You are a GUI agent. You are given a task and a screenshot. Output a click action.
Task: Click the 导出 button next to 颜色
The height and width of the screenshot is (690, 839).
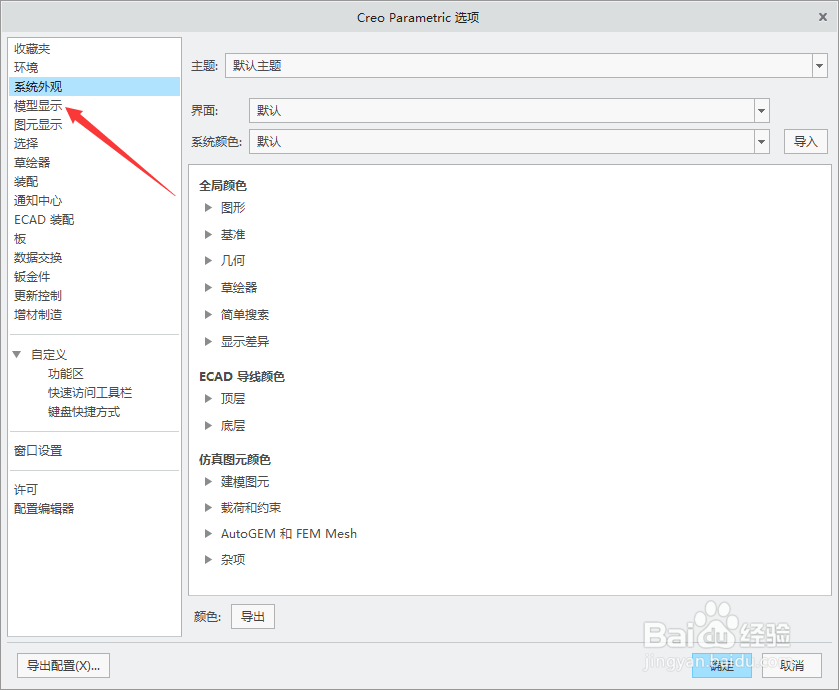click(252, 616)
